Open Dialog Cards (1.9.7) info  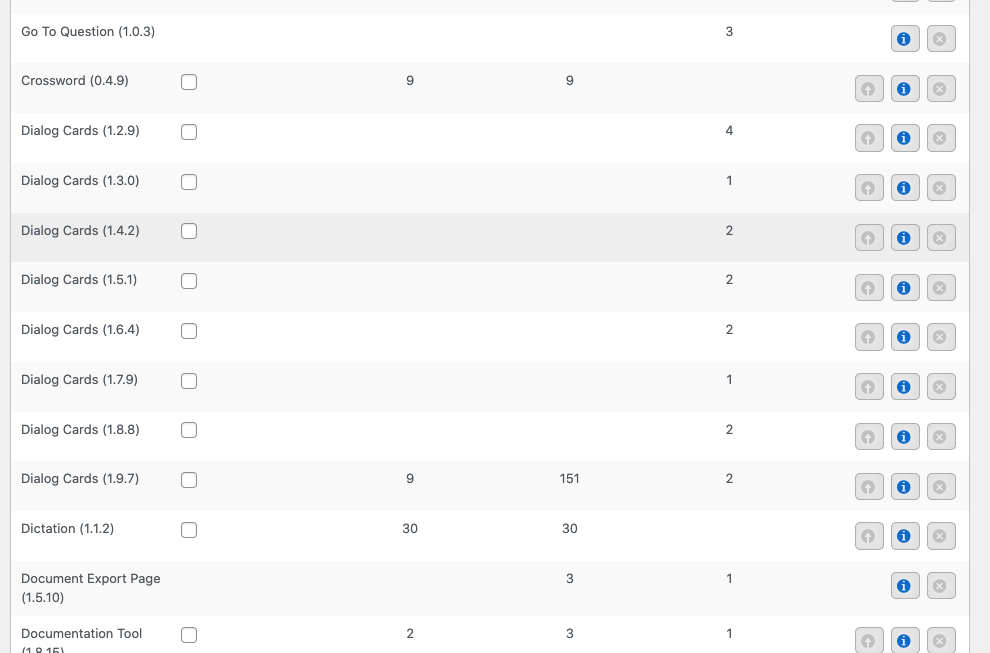tap(905, 487)
